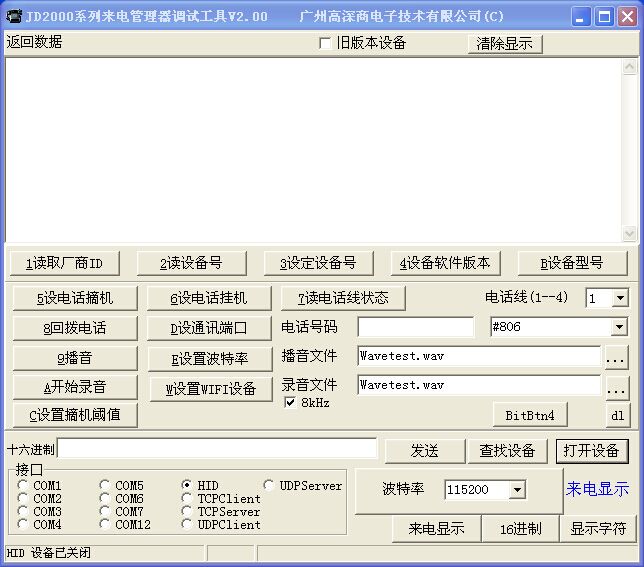
Task: Click 8回拨电话 button
Action: (75, 328)
